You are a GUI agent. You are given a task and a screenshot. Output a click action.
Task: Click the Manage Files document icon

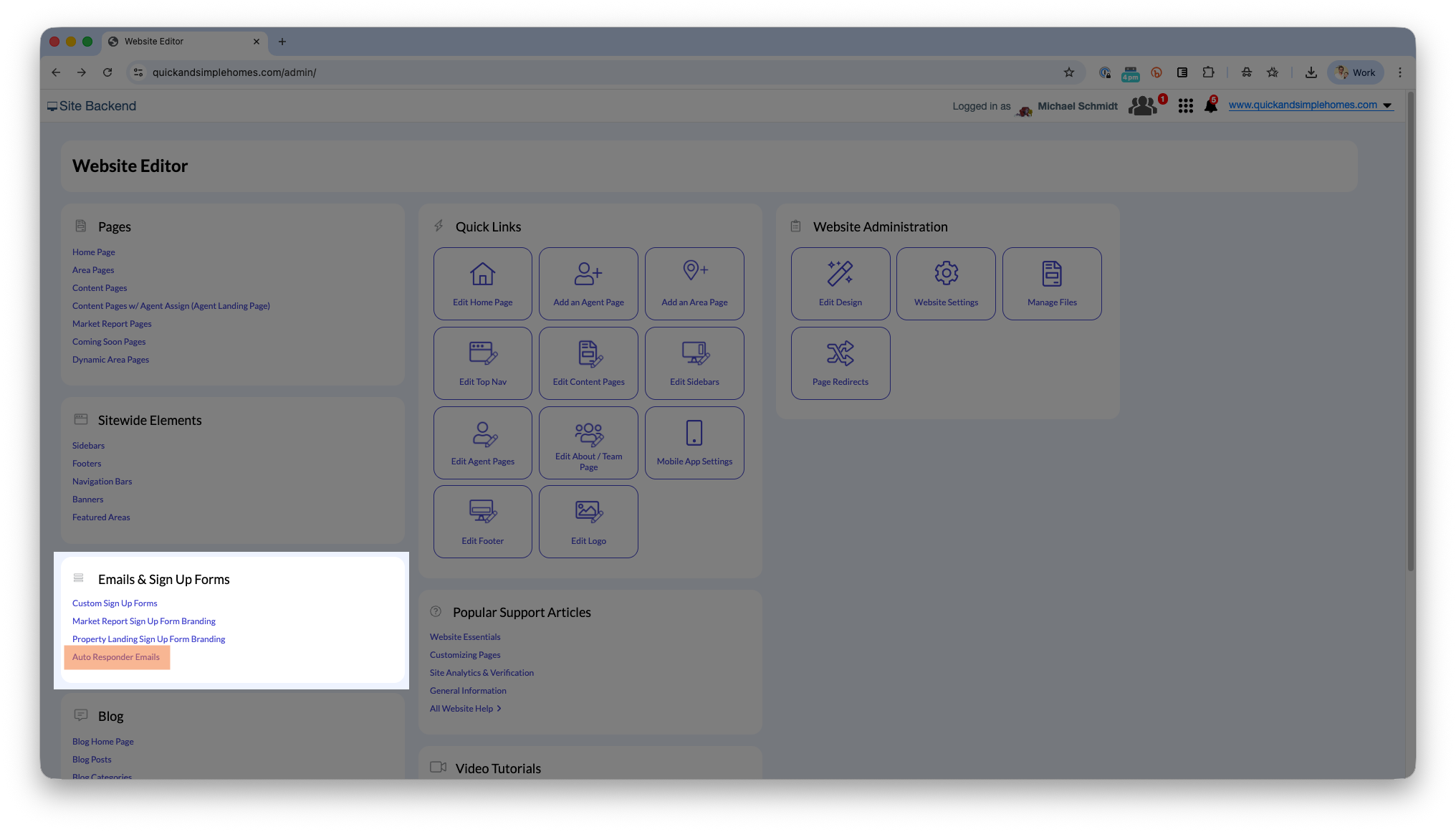[1051, 274]
